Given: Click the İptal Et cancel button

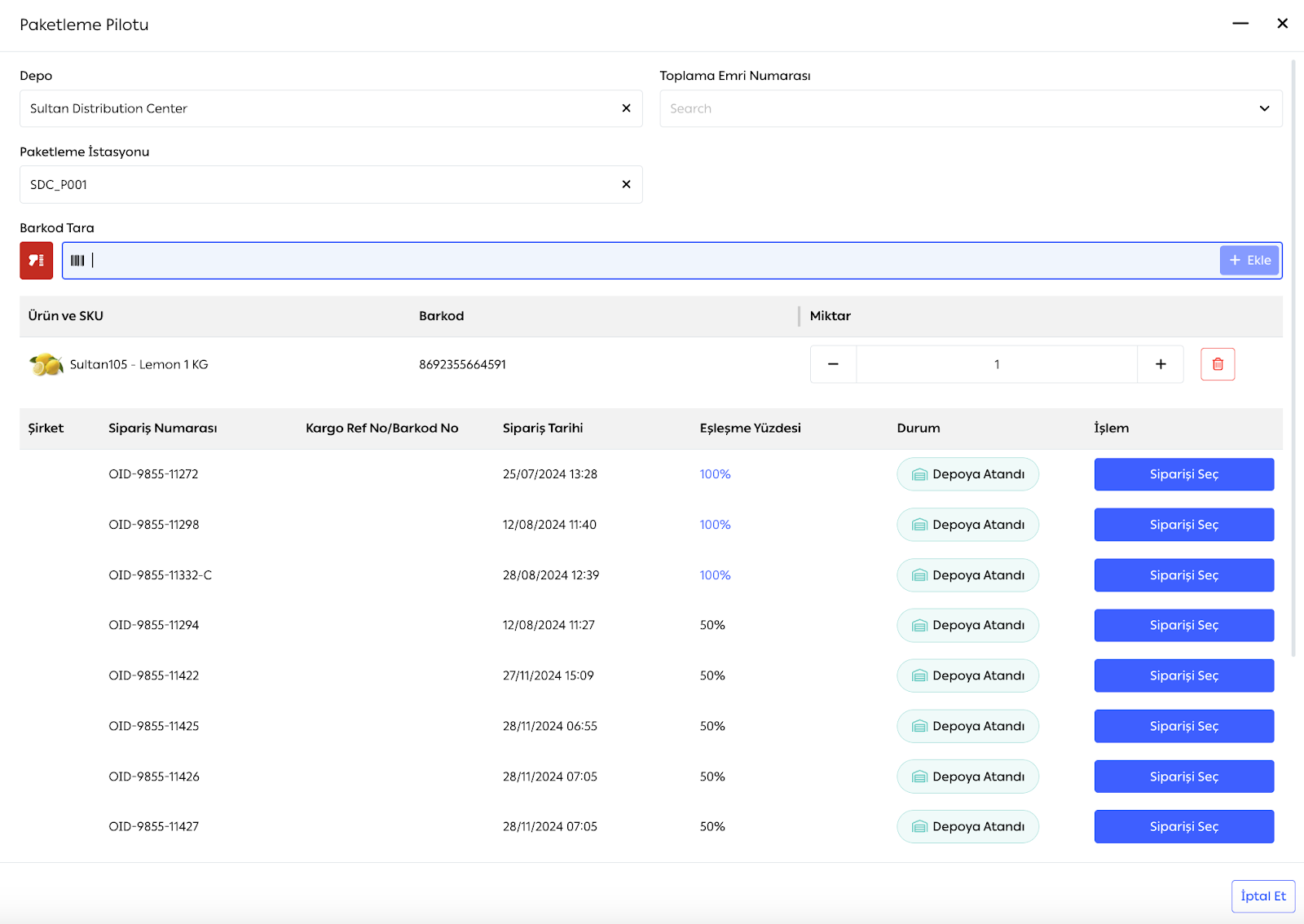Looking at the screenshot, I should tap(1263, 896).
